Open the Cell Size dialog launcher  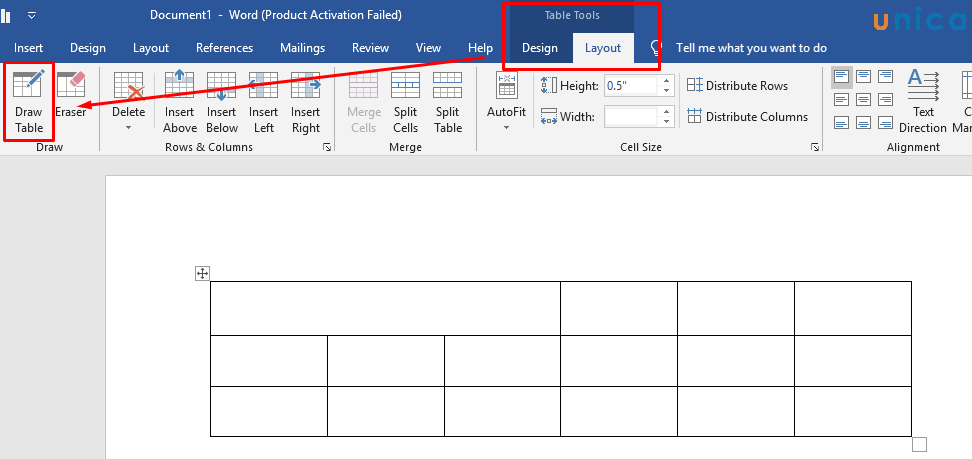coord(815,147)
